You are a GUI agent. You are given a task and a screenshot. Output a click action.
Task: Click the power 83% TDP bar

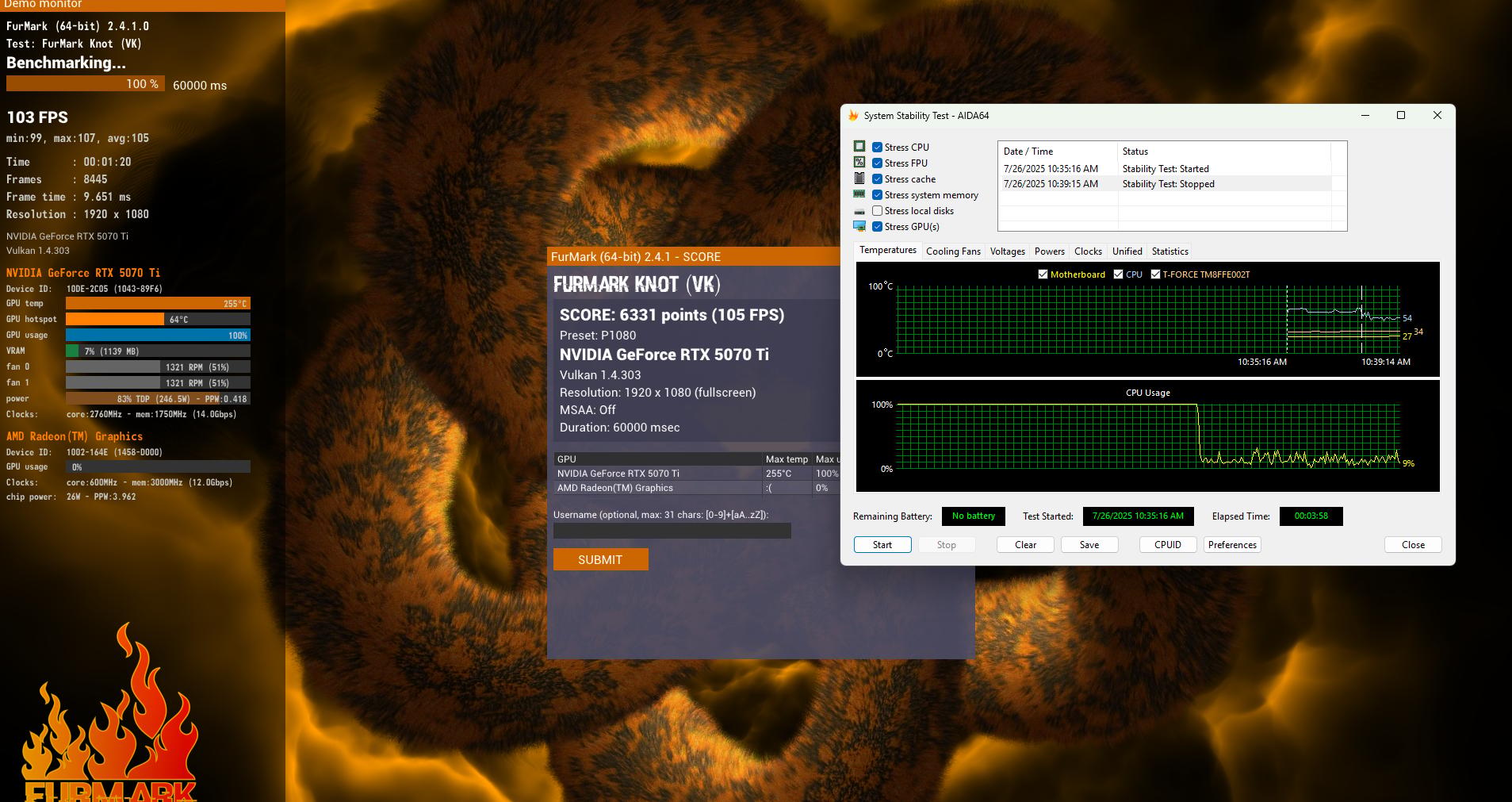pyautogui.click(x=158, y=398)
